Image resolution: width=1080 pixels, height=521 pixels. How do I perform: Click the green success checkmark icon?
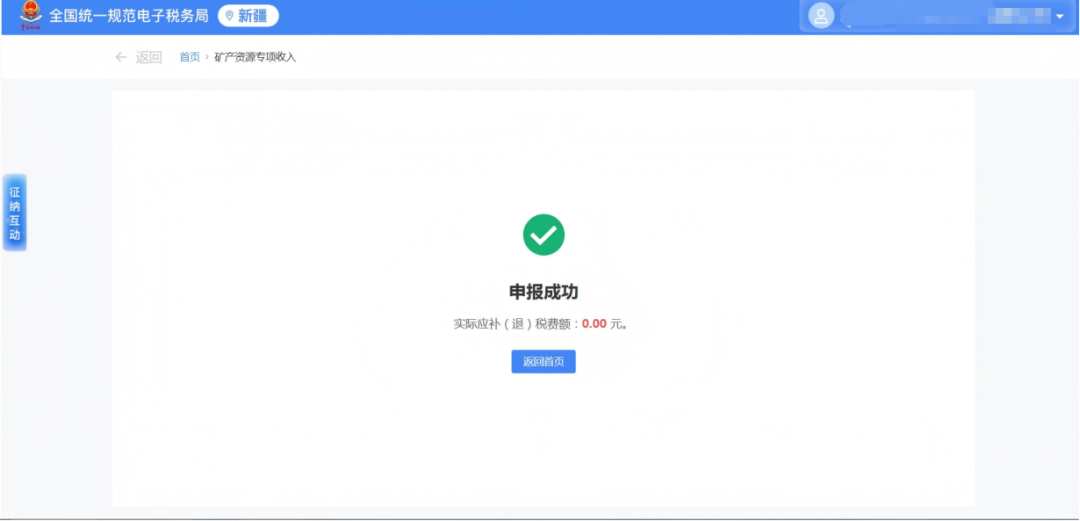(543, 235)
